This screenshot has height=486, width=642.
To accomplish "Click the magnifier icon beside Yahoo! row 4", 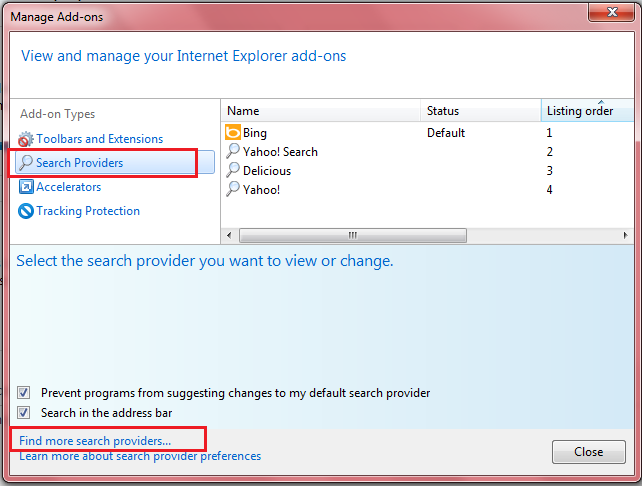I will click(x=233, y=189).
